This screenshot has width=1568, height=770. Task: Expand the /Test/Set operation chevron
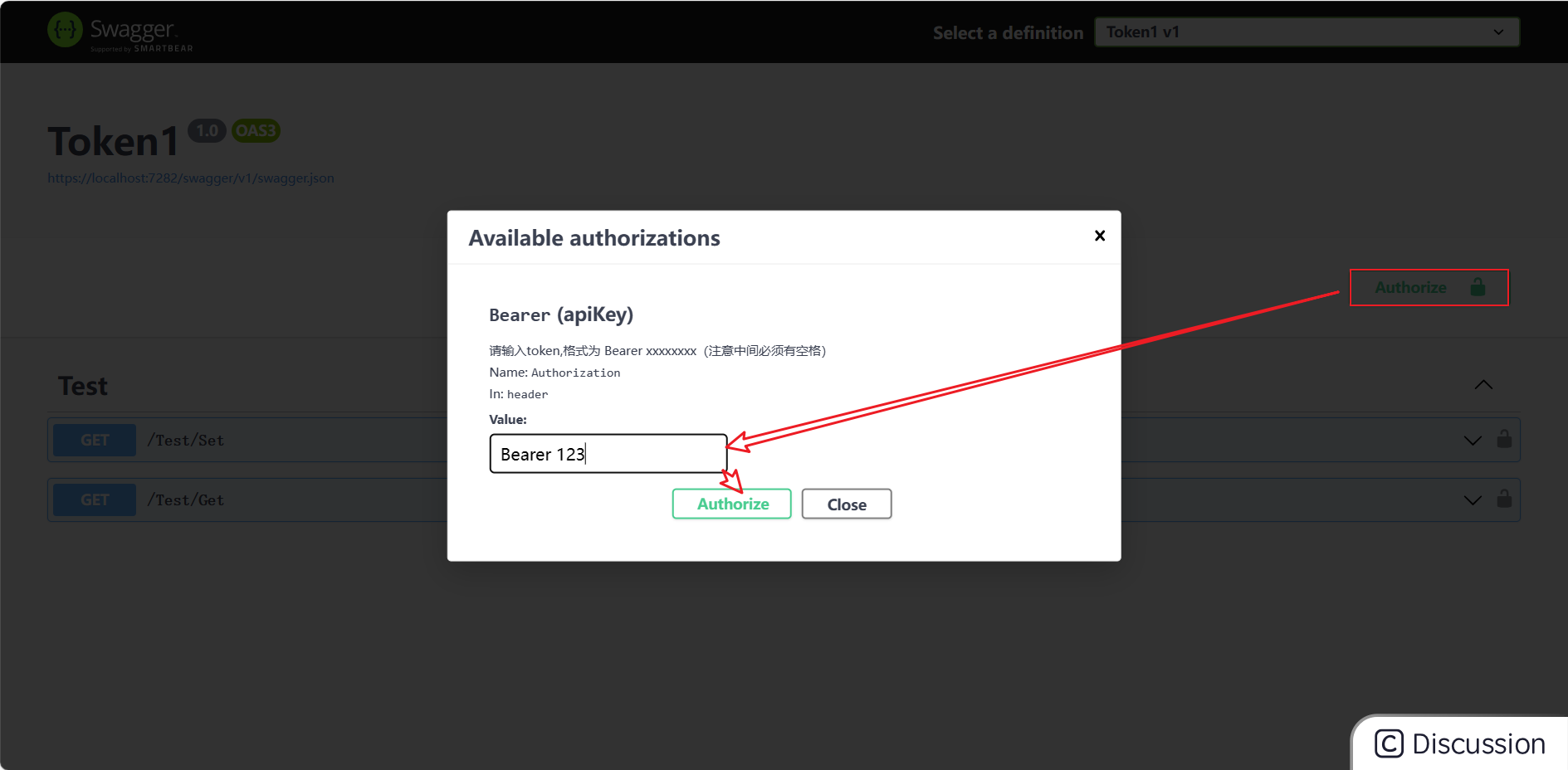(1473, 441)
